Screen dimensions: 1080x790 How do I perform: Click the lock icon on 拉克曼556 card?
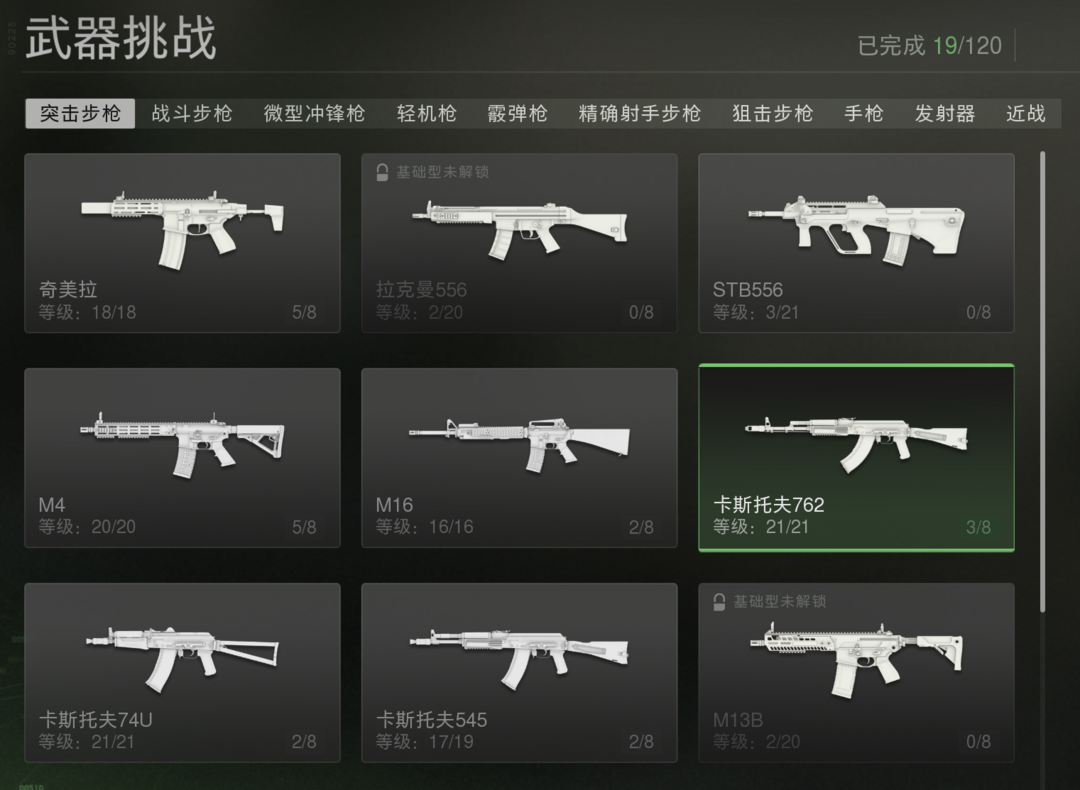point(382,172)
